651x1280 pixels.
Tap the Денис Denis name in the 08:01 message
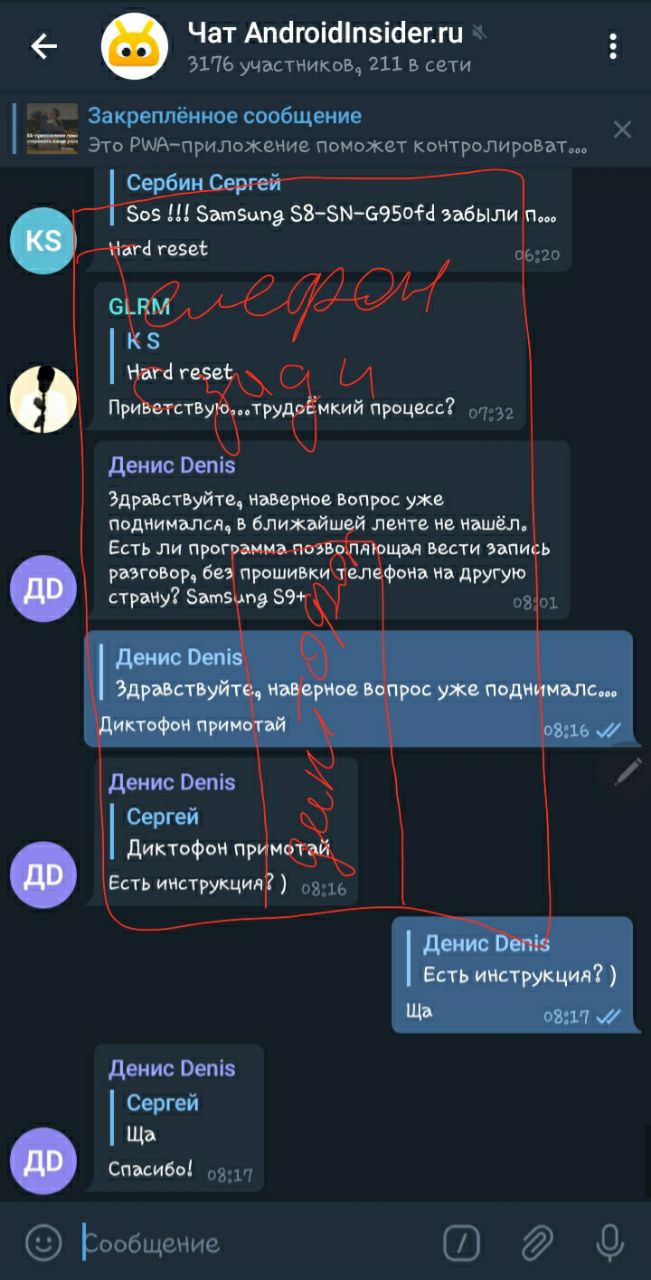click(172, 466)
